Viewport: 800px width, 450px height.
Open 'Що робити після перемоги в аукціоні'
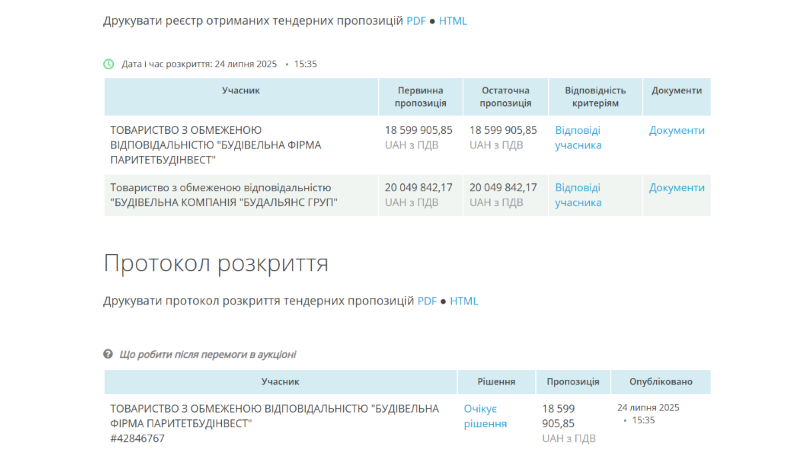point(207,354)
